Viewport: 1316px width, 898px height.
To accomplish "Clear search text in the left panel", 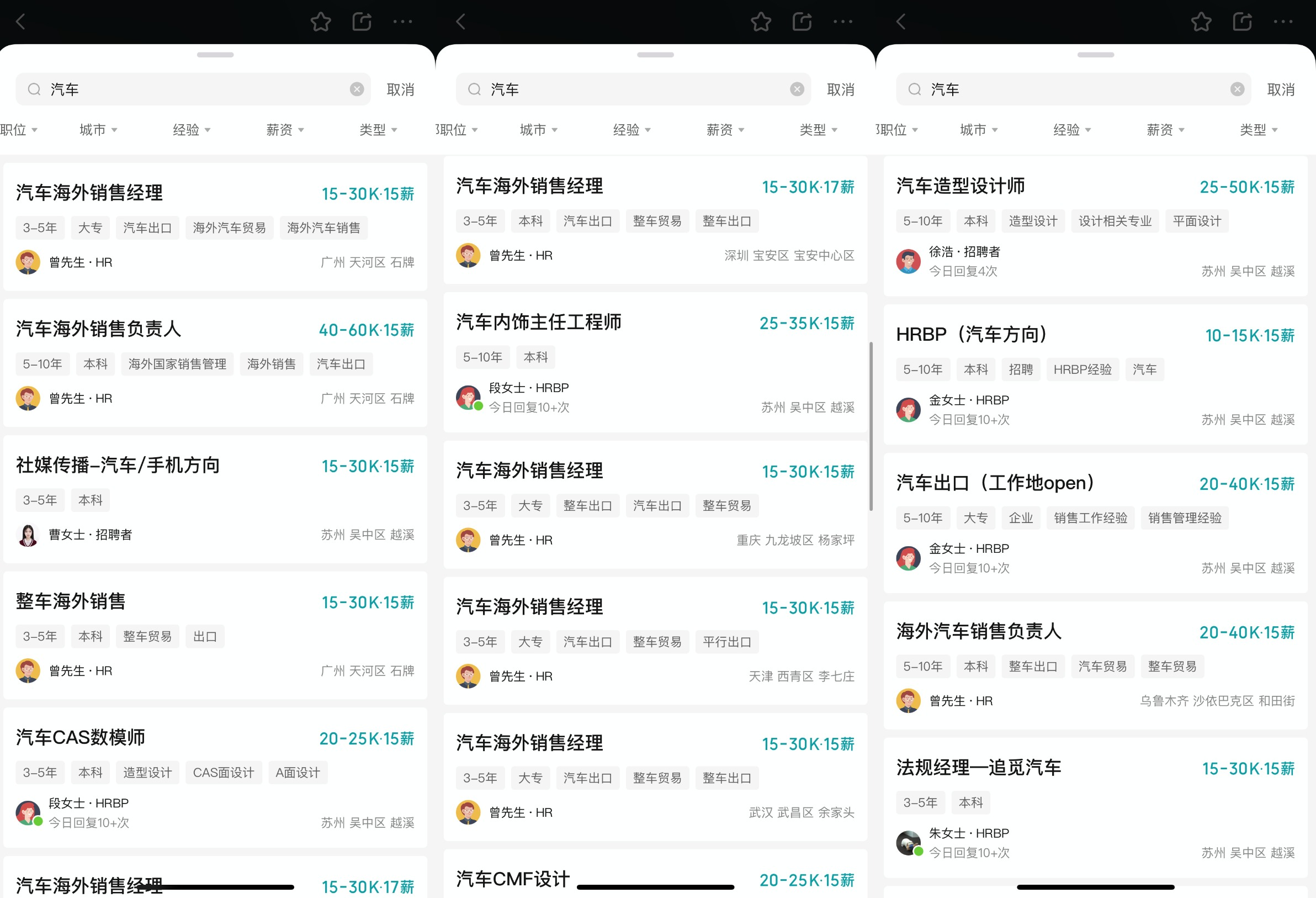I will 357,89.
